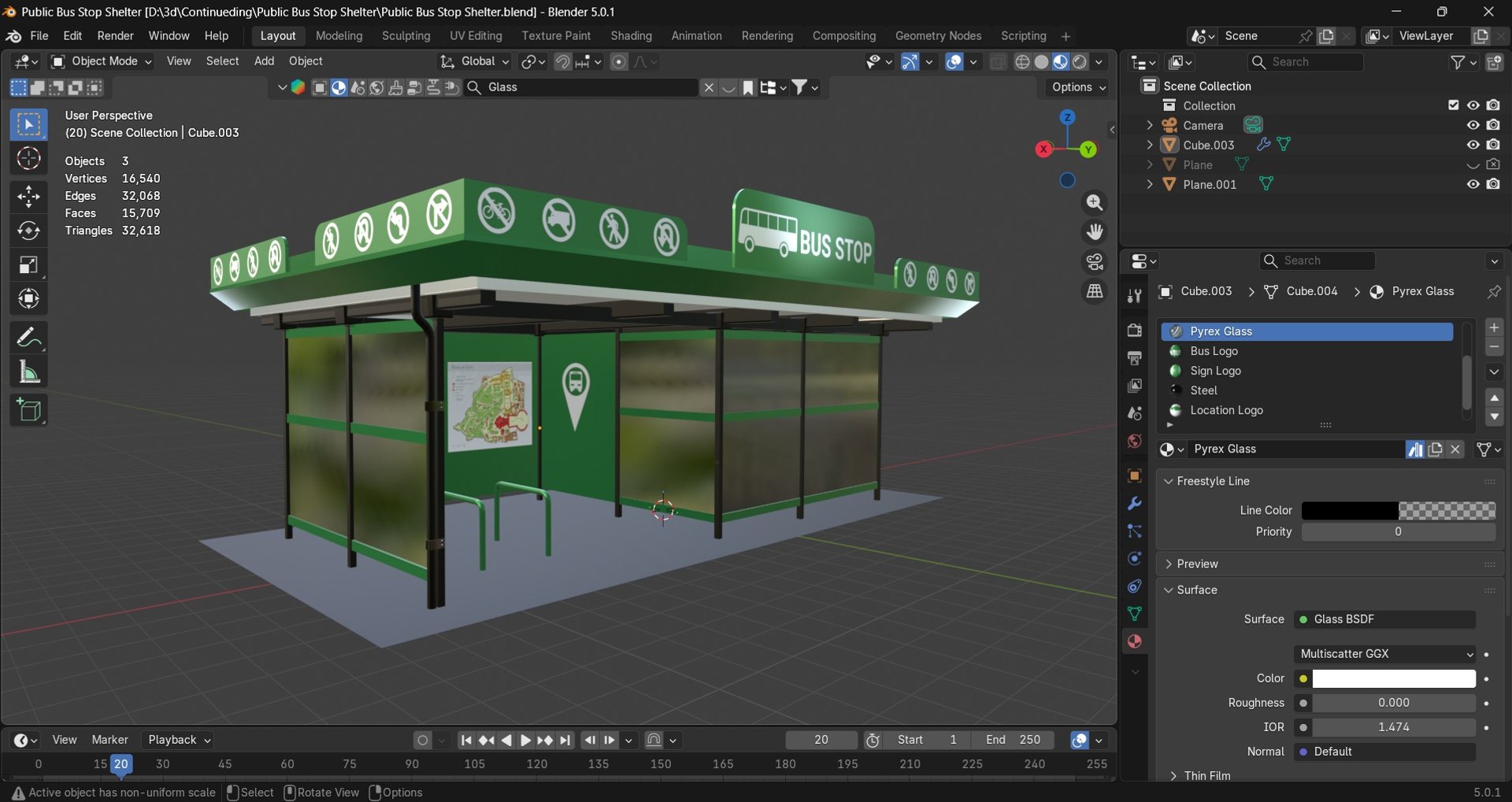The height and width of the screenshot is (802, 1512).
Task: Open the Render menu
Action: [115, 36]
